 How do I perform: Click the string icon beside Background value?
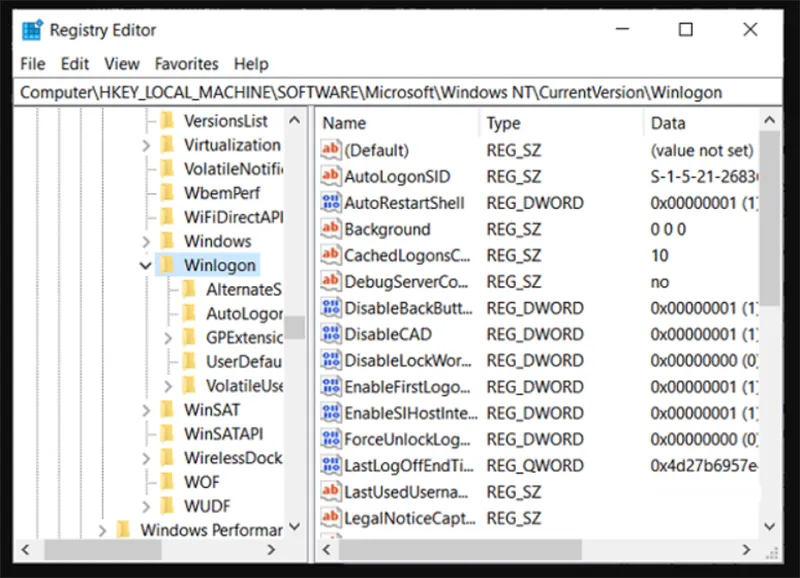click(331, 229)
